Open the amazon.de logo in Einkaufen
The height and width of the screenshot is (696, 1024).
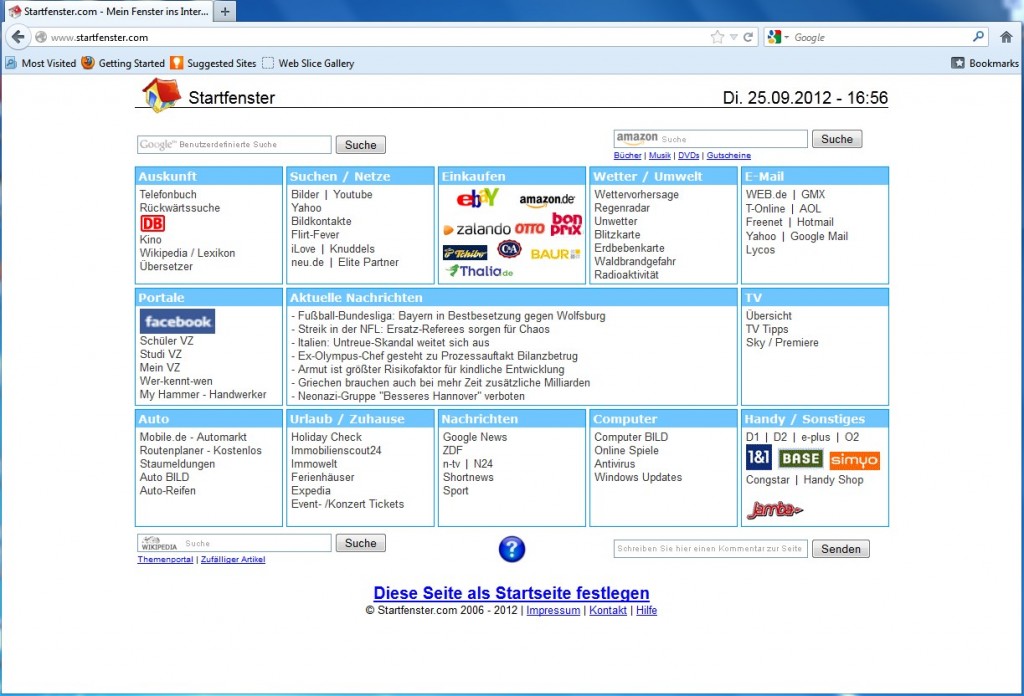[x=547, y=200]
